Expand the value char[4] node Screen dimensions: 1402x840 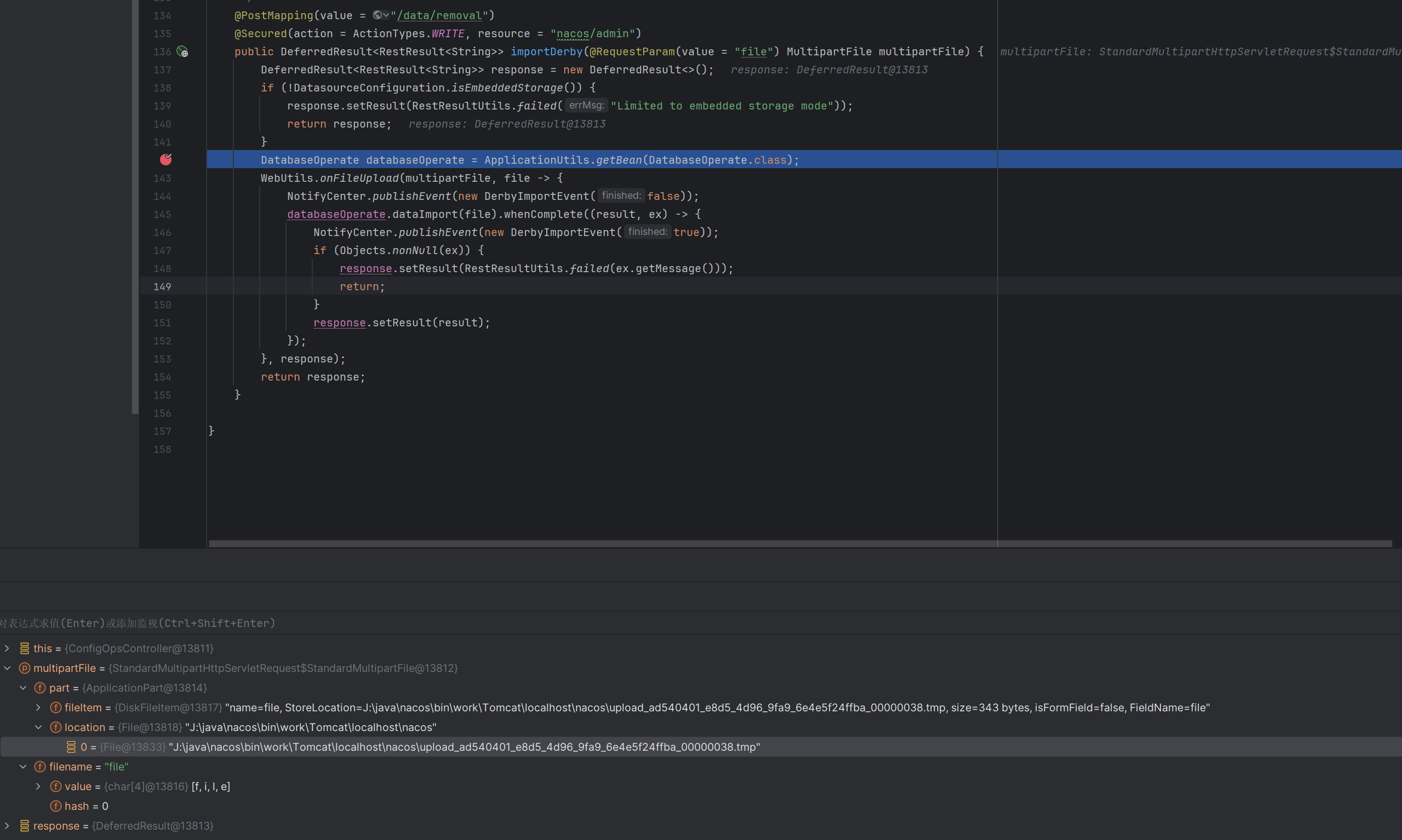coord(38,786)
